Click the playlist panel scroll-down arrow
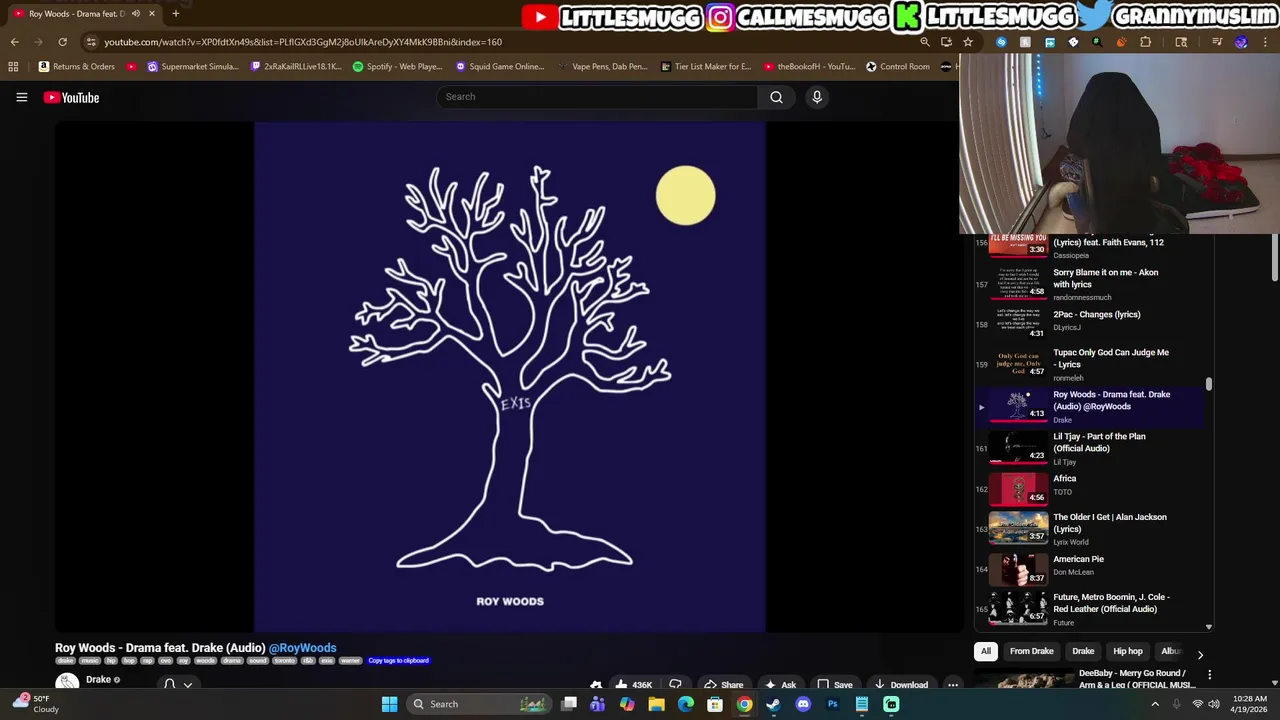This screenshot has height=720, width=1280. click(x=1208, y=627)
